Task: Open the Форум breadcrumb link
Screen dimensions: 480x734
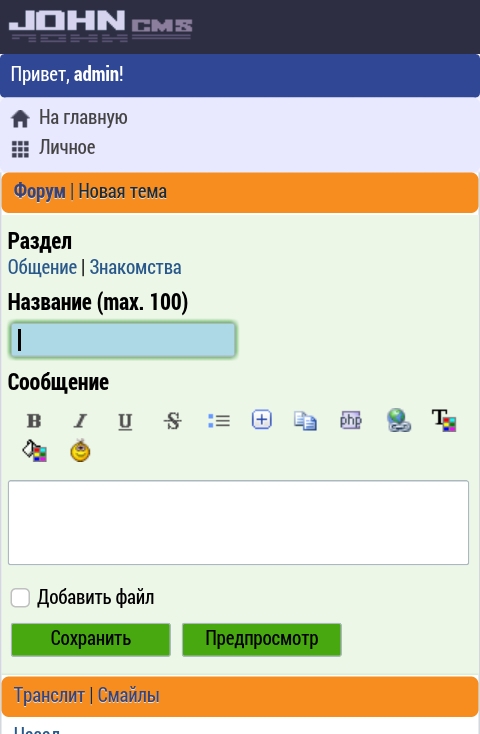Action: coord(39,191)
